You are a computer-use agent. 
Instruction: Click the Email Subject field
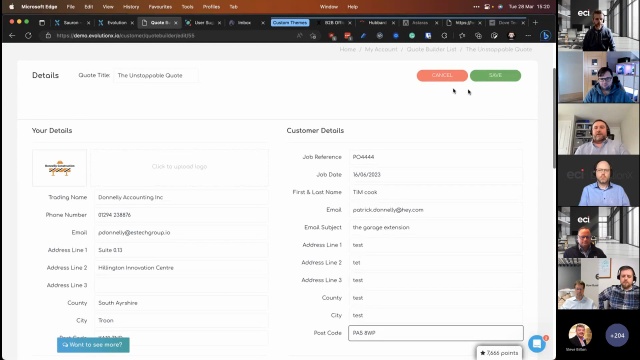[436, 227]
